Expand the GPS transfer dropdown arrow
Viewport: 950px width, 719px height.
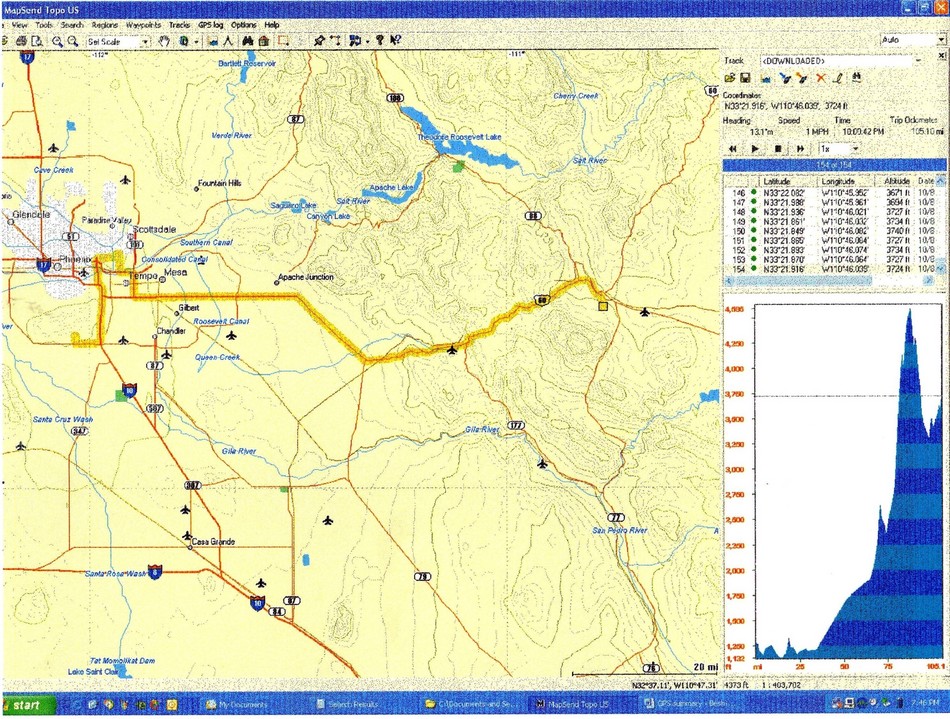[x=367, y=42]
